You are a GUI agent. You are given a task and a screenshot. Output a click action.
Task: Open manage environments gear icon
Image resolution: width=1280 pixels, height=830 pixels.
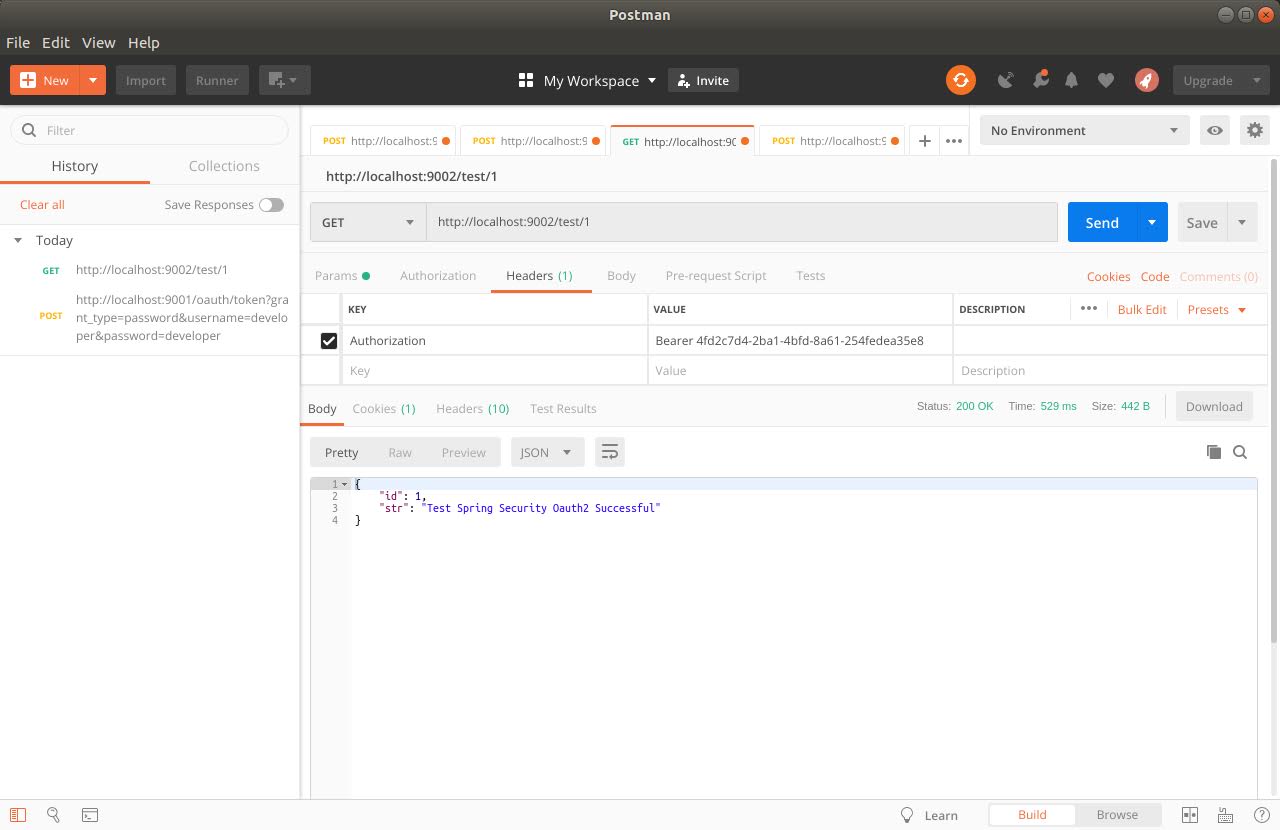click(1254, 130)
